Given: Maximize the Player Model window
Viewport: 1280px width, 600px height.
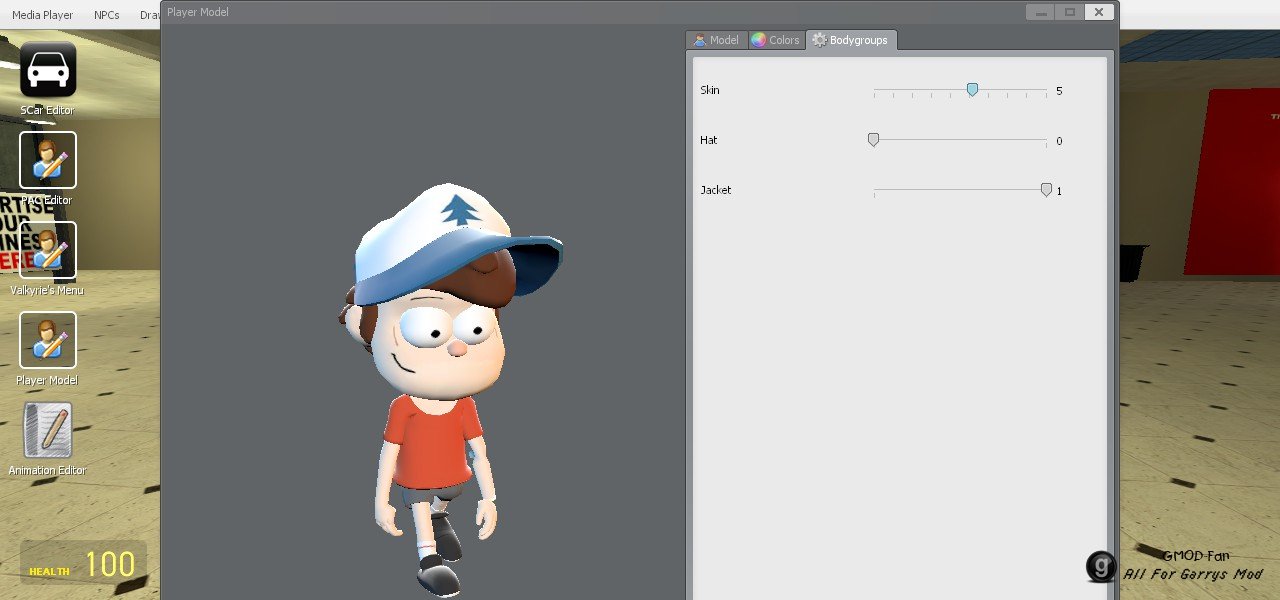Looking at the screenshot, I should click(x=1070, y=12).
